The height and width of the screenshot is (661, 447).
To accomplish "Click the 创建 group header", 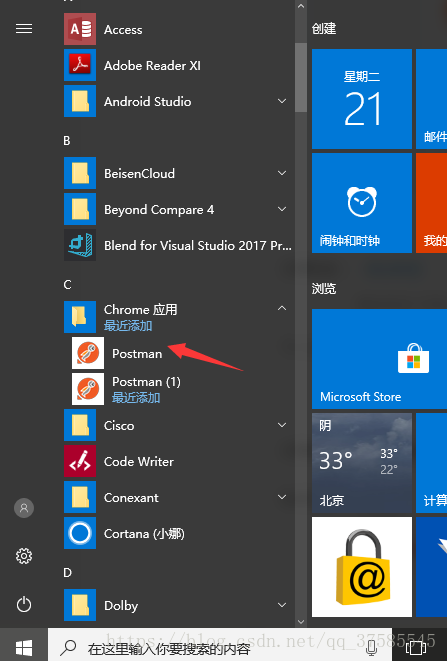I will click(x=324, y=29).
